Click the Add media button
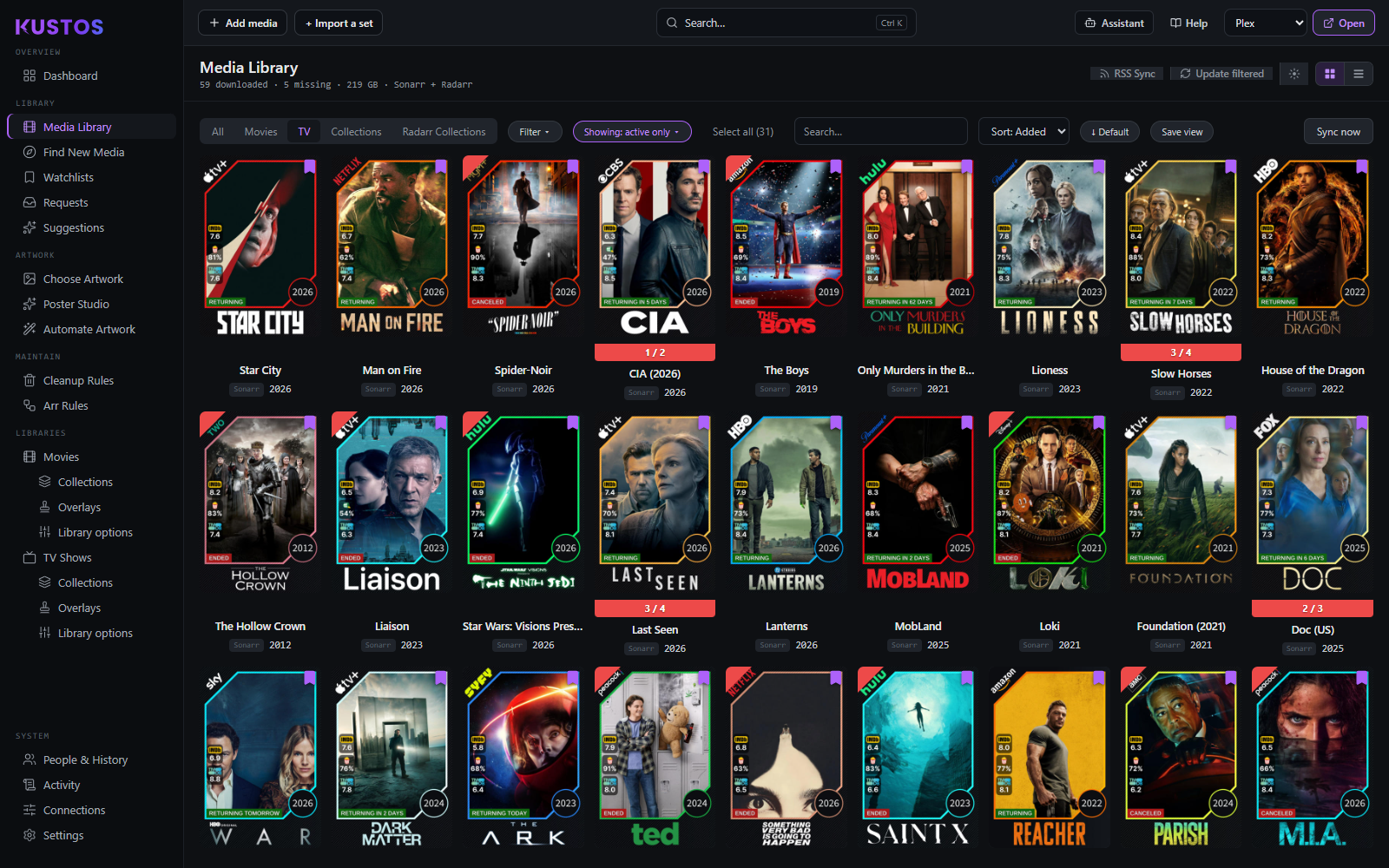The image size is (1389, 868). coord(243,23)
